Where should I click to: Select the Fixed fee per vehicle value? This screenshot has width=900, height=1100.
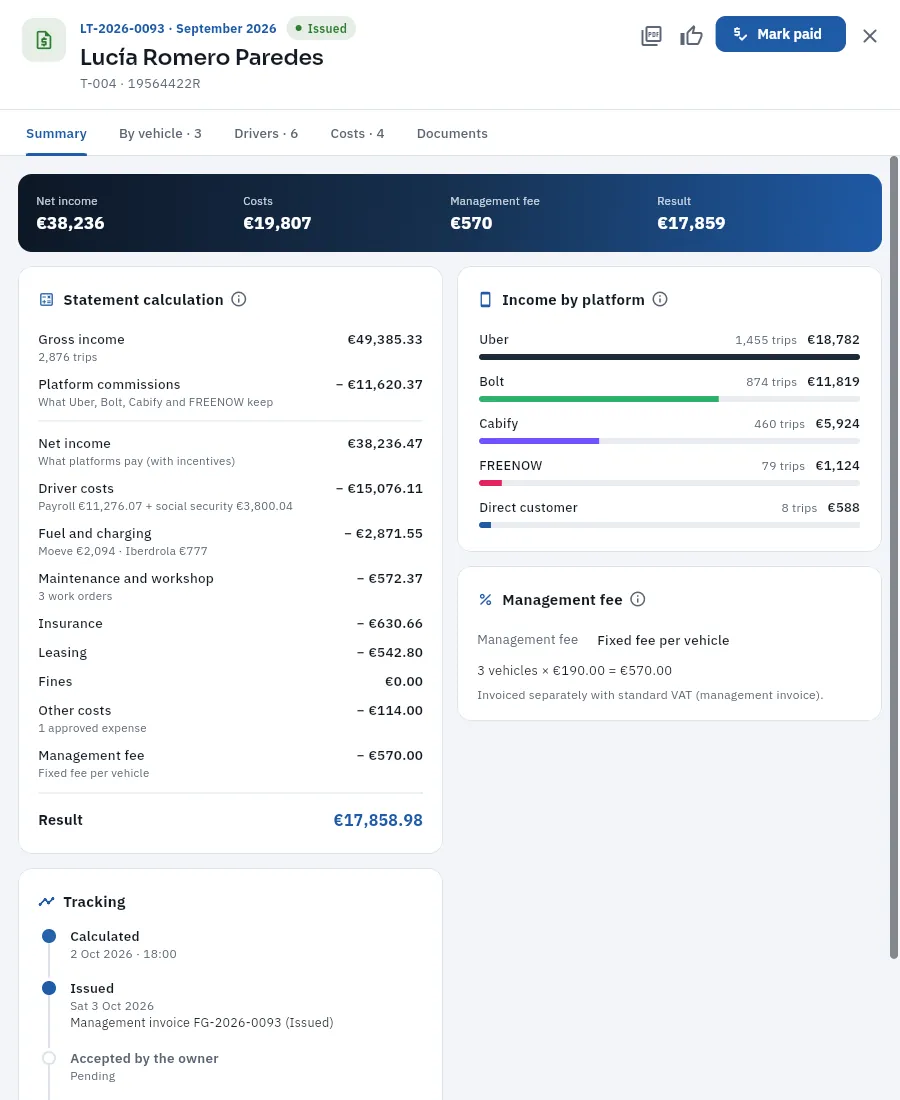(x=663, y=640)
